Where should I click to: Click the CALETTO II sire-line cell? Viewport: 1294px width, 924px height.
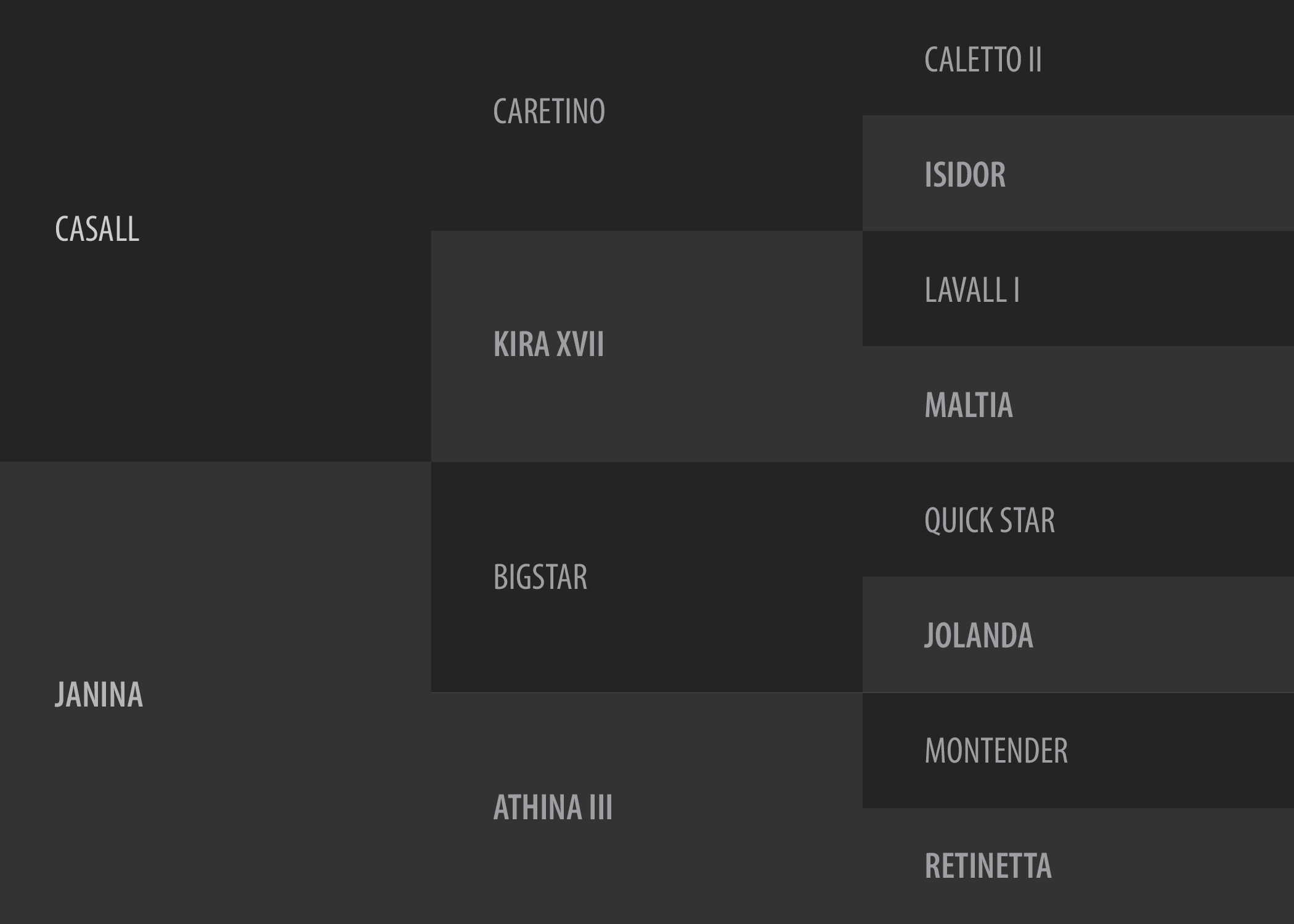click(x=1078, y=58)
